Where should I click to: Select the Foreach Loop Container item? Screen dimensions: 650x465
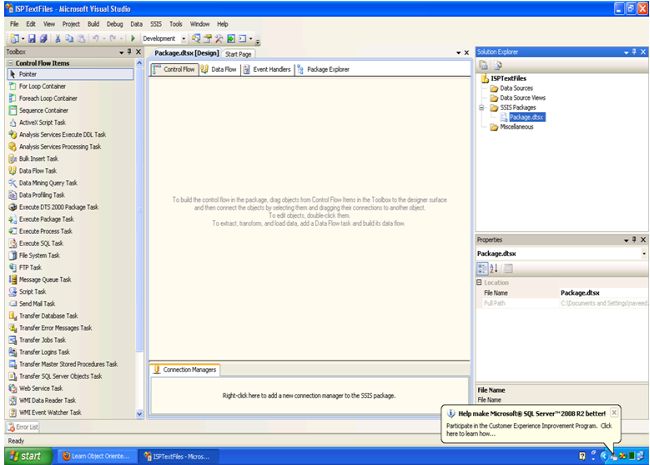(x=70, y=98)
